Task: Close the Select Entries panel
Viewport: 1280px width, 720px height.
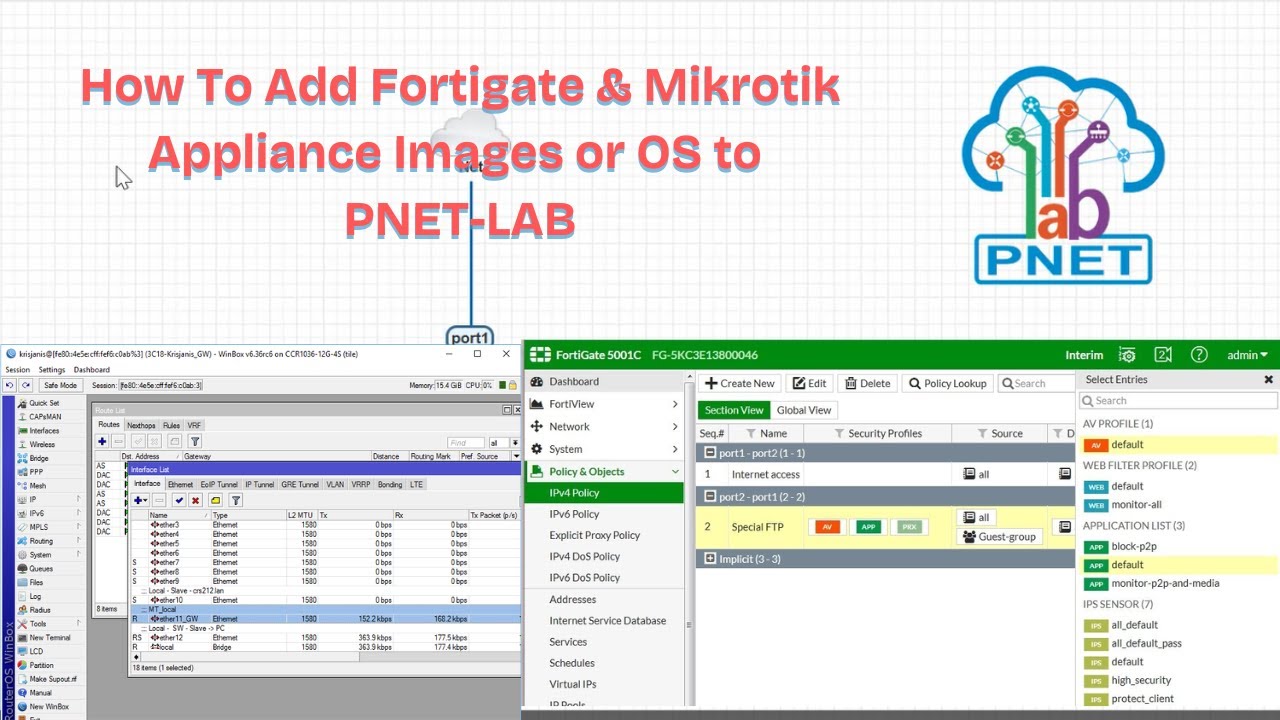Action: click(1269, 380)
